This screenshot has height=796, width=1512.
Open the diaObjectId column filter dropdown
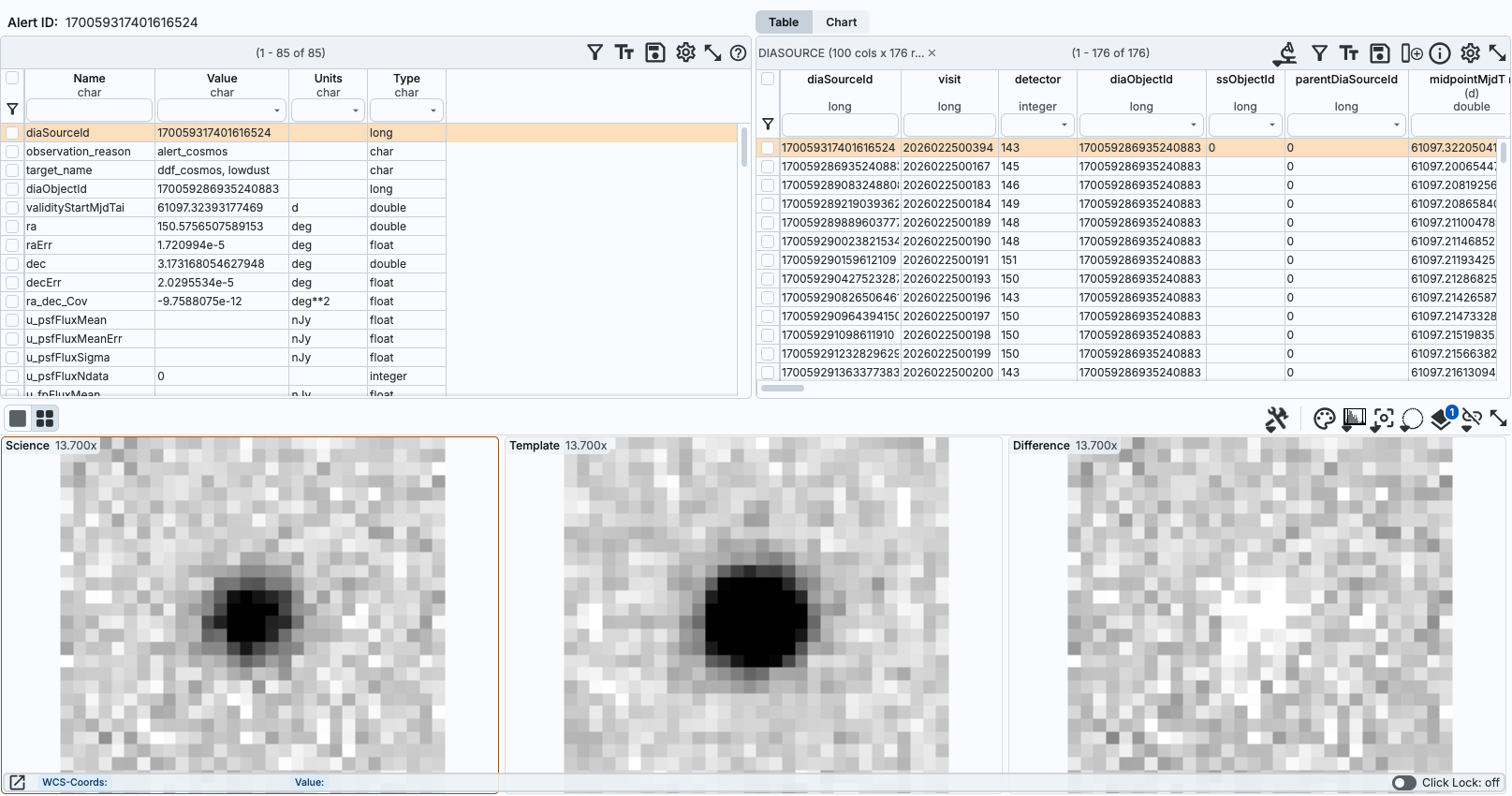(1194, 125)
